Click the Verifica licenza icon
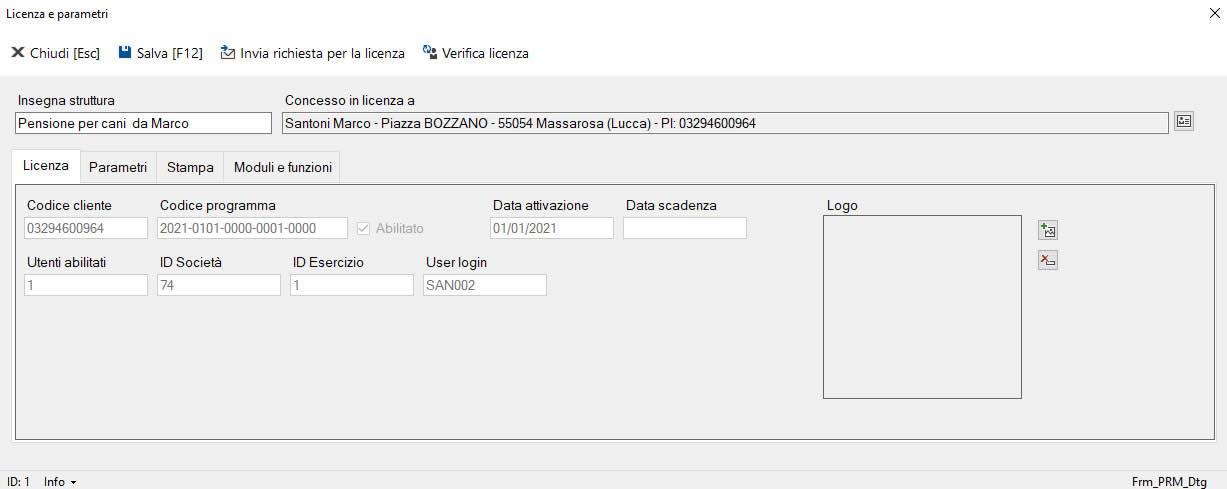The height and width of the screenshot is (489, 1227). click(430, 53)
